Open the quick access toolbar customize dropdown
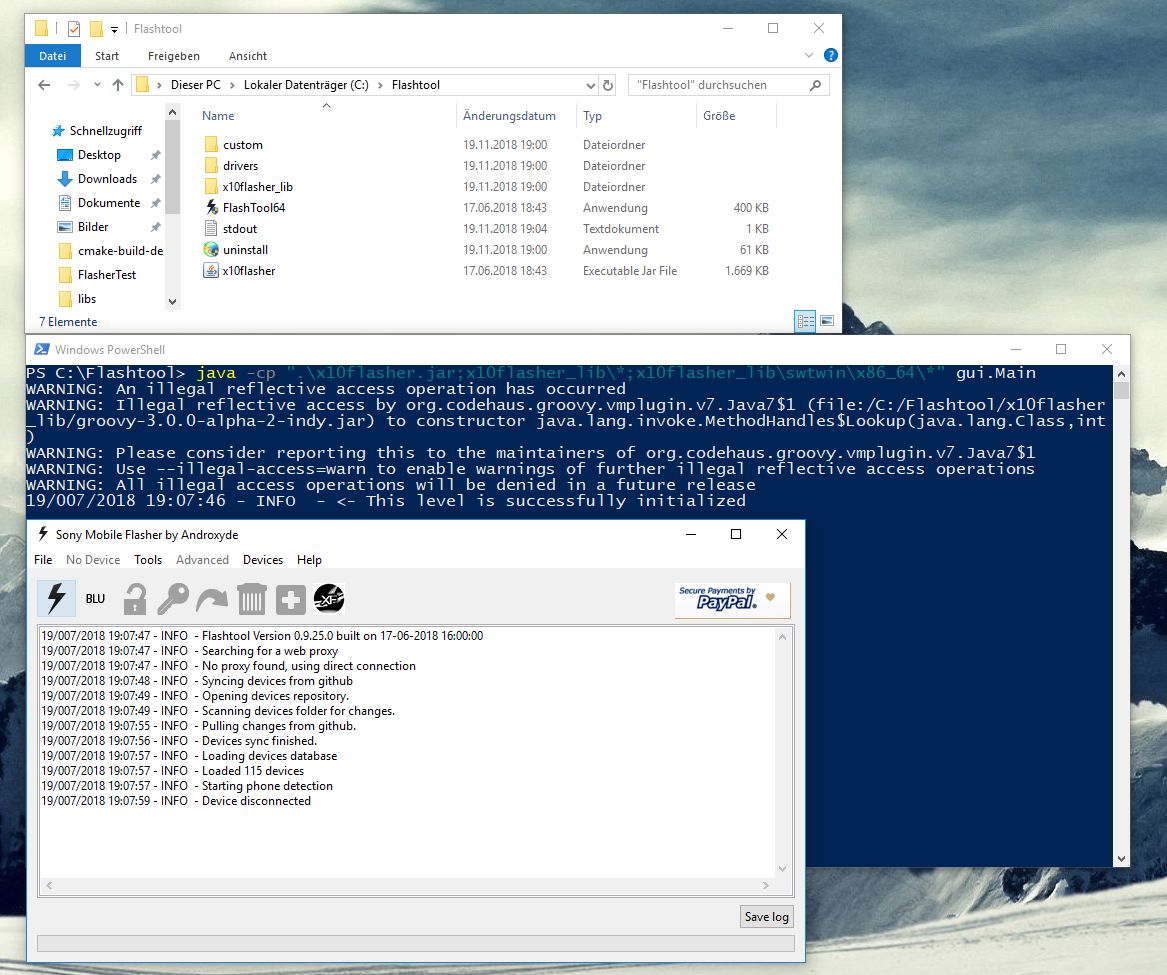 (114, 30)
